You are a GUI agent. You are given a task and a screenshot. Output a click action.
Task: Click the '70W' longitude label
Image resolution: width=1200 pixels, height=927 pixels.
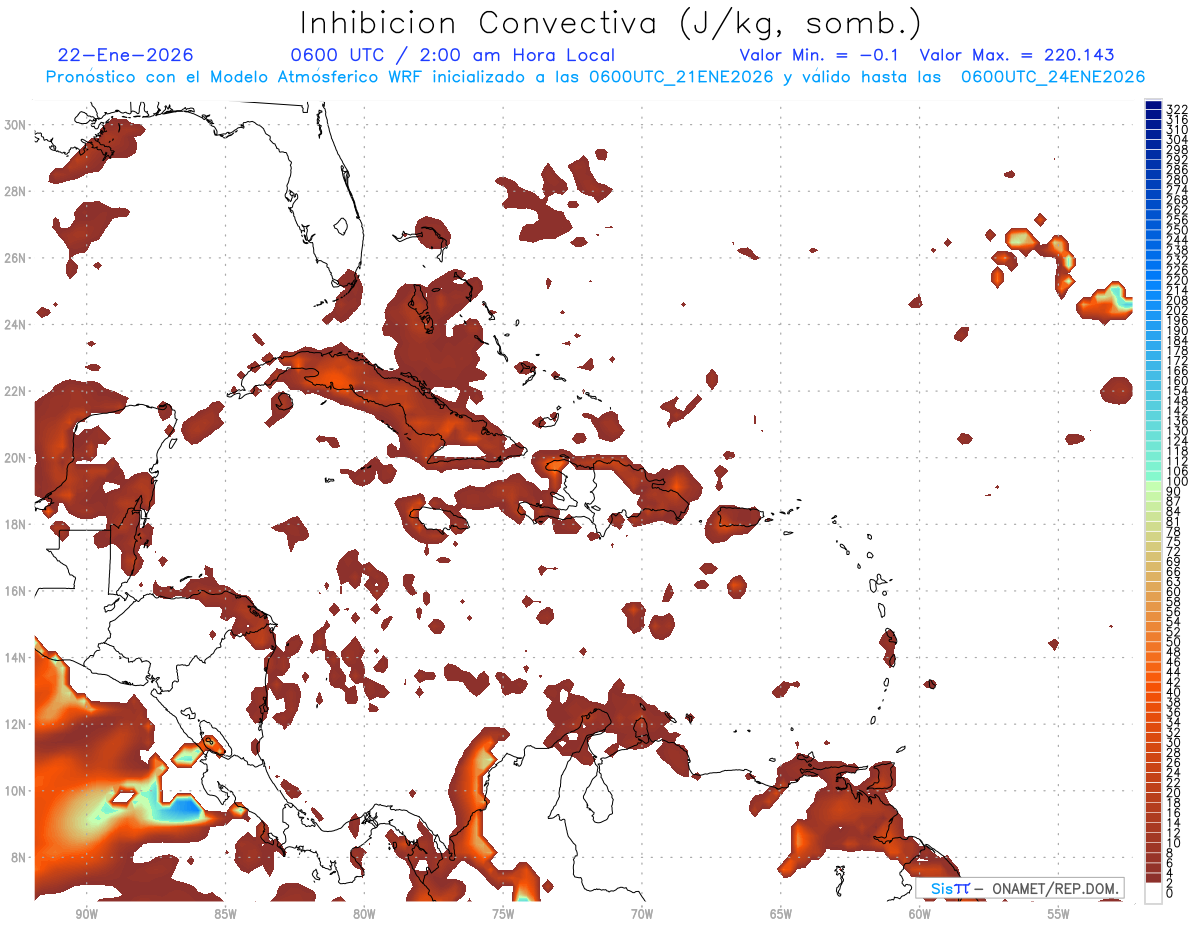pyautogui.click(x=642, y=914)
